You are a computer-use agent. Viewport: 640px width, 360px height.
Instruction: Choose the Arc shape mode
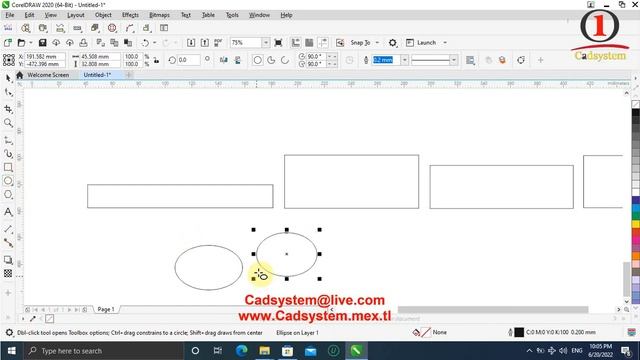[285, 60]
